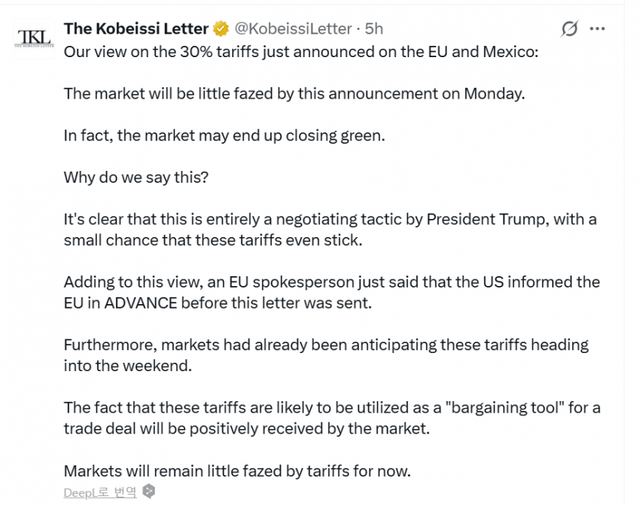The width and height of the screenshot is (640, 505).
Task: Open the TKL profile avatar
Action: pos(34,38)
